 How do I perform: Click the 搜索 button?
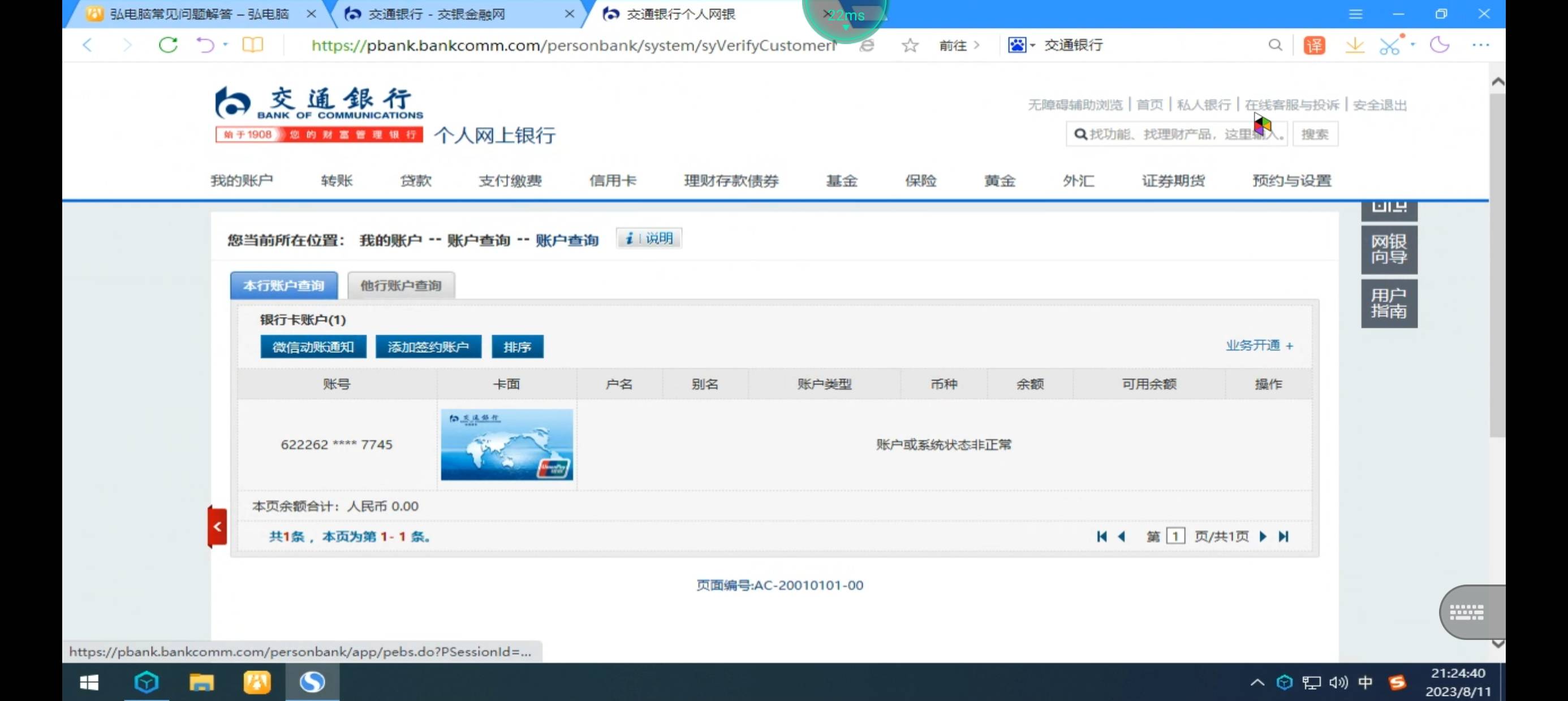tap(1315, 134)
